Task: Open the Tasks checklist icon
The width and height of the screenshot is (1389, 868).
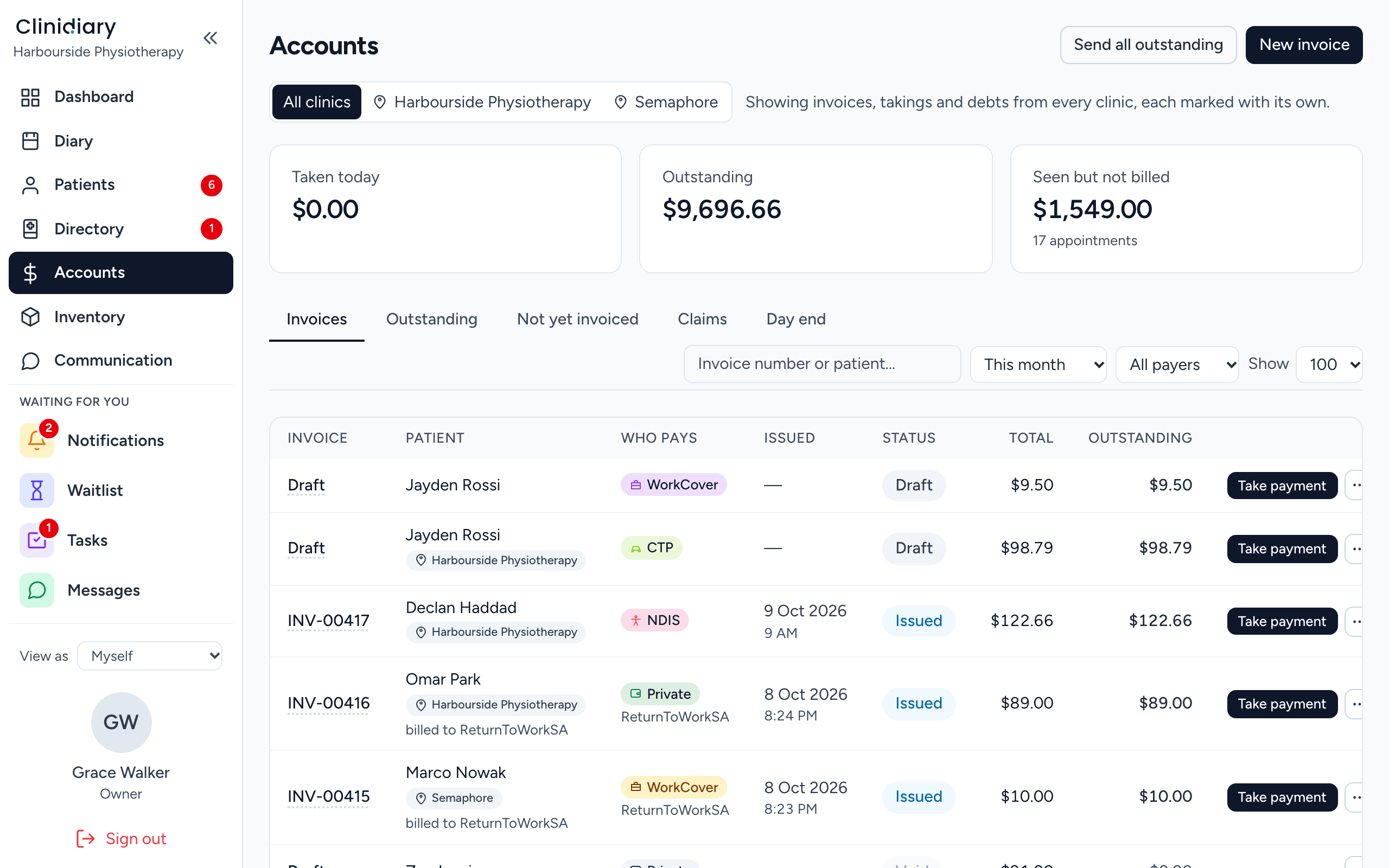Action: pos(37,540)
